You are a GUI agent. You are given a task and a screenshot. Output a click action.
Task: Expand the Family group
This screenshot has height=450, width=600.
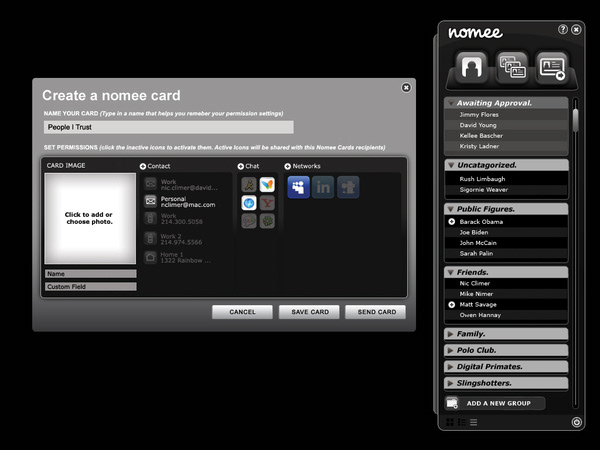[x=450, y=334]
